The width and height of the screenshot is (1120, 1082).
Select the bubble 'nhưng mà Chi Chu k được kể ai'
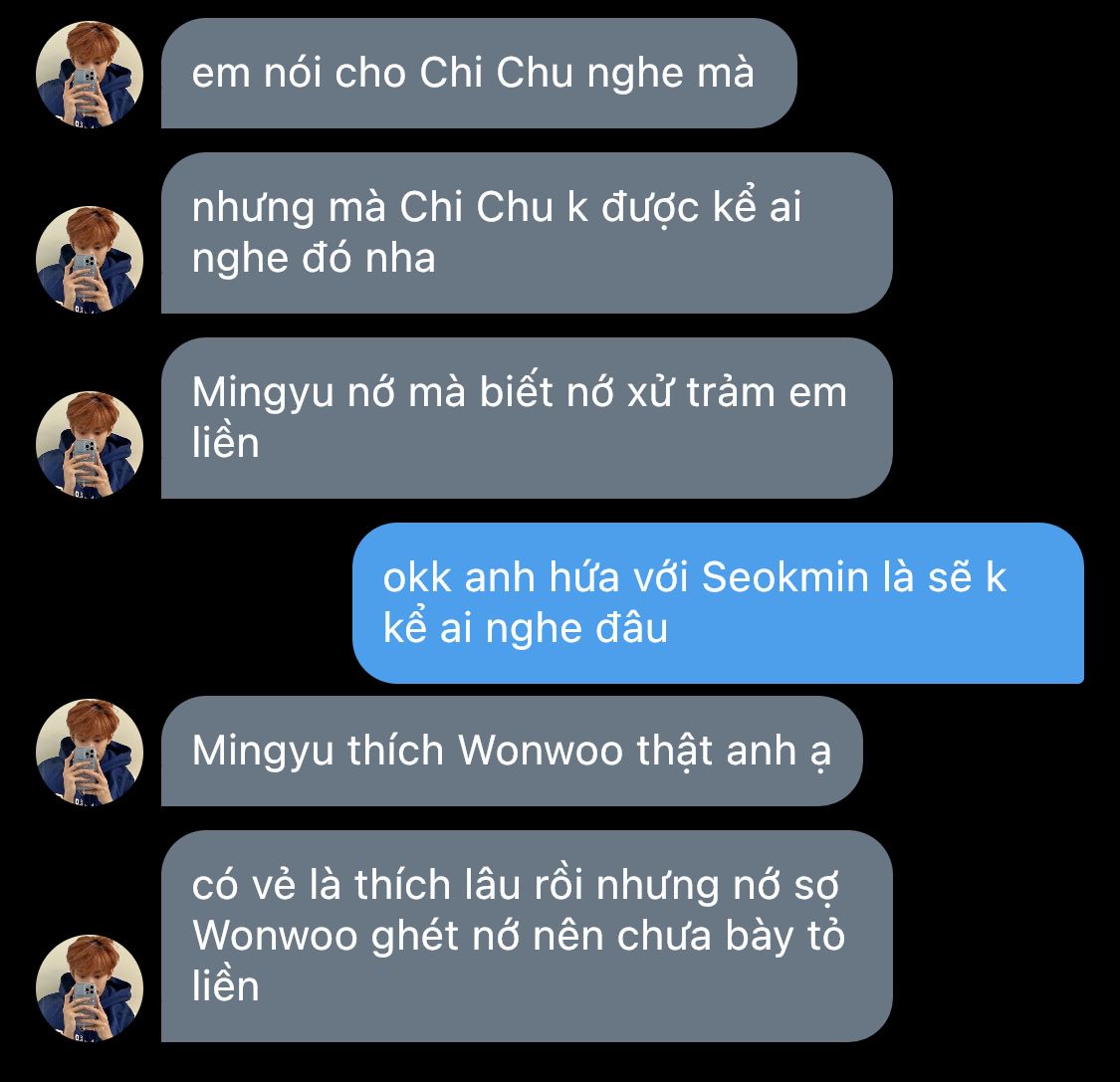527,233
